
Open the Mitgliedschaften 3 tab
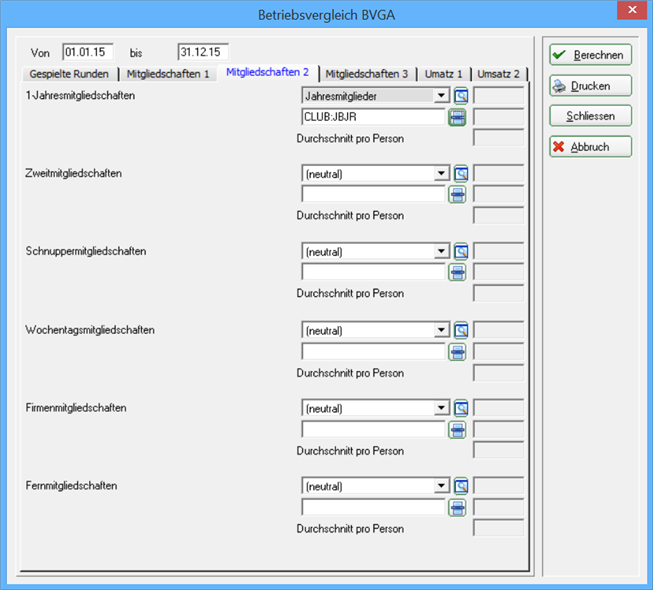(x=366, y=74)
